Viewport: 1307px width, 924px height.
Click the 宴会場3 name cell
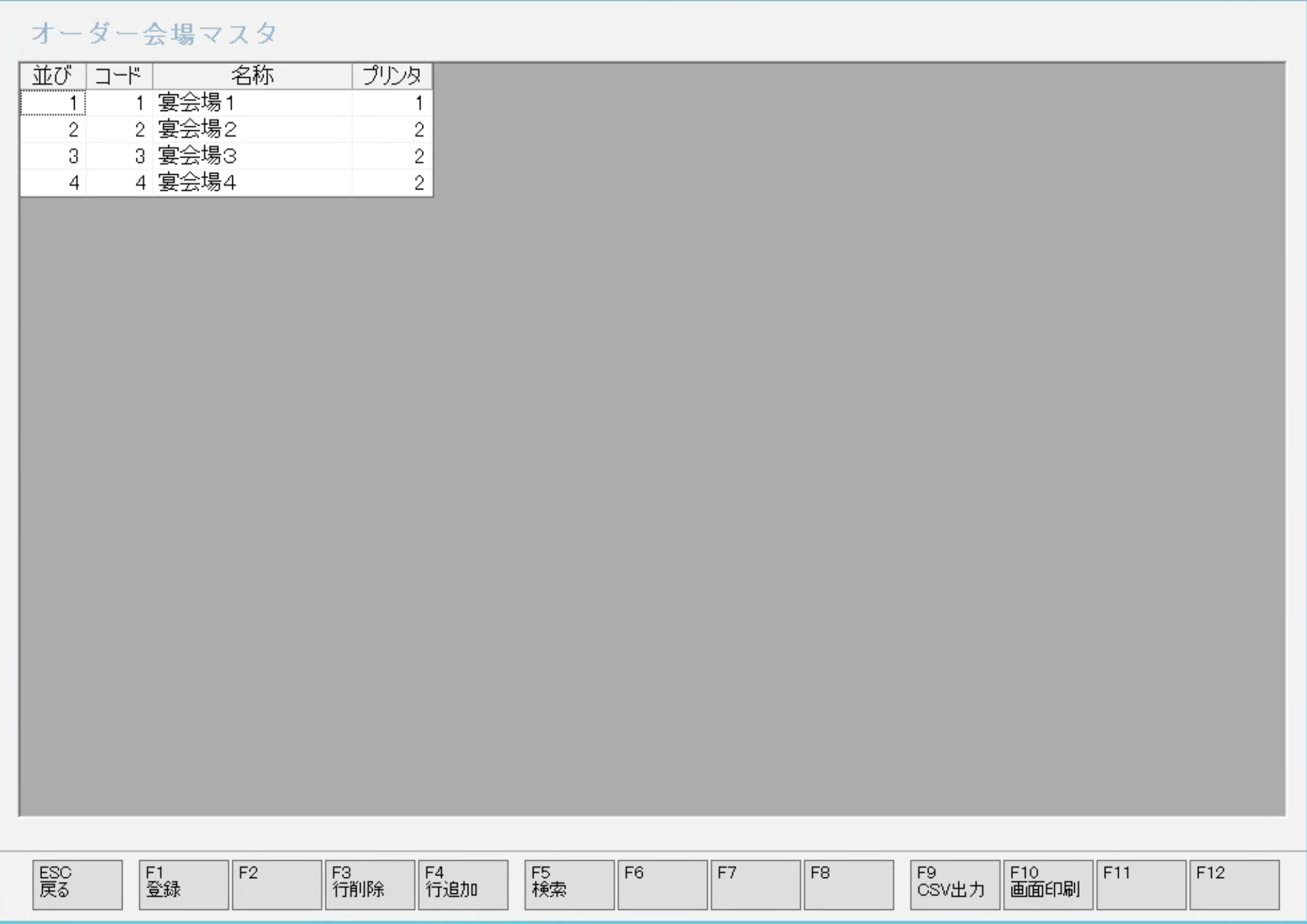pos(252,156)
